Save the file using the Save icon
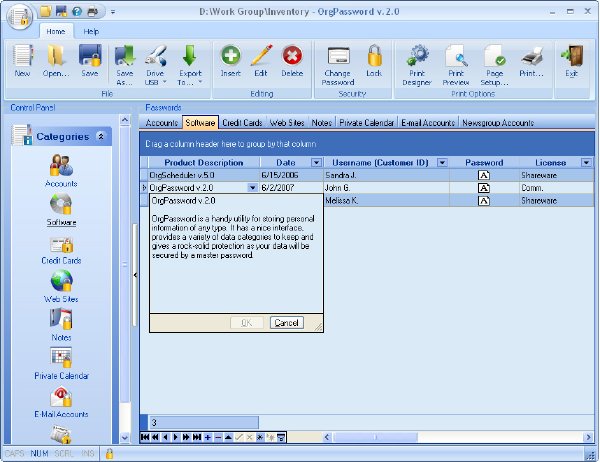Viewport: 600px width, 462px height. (90, 60)
